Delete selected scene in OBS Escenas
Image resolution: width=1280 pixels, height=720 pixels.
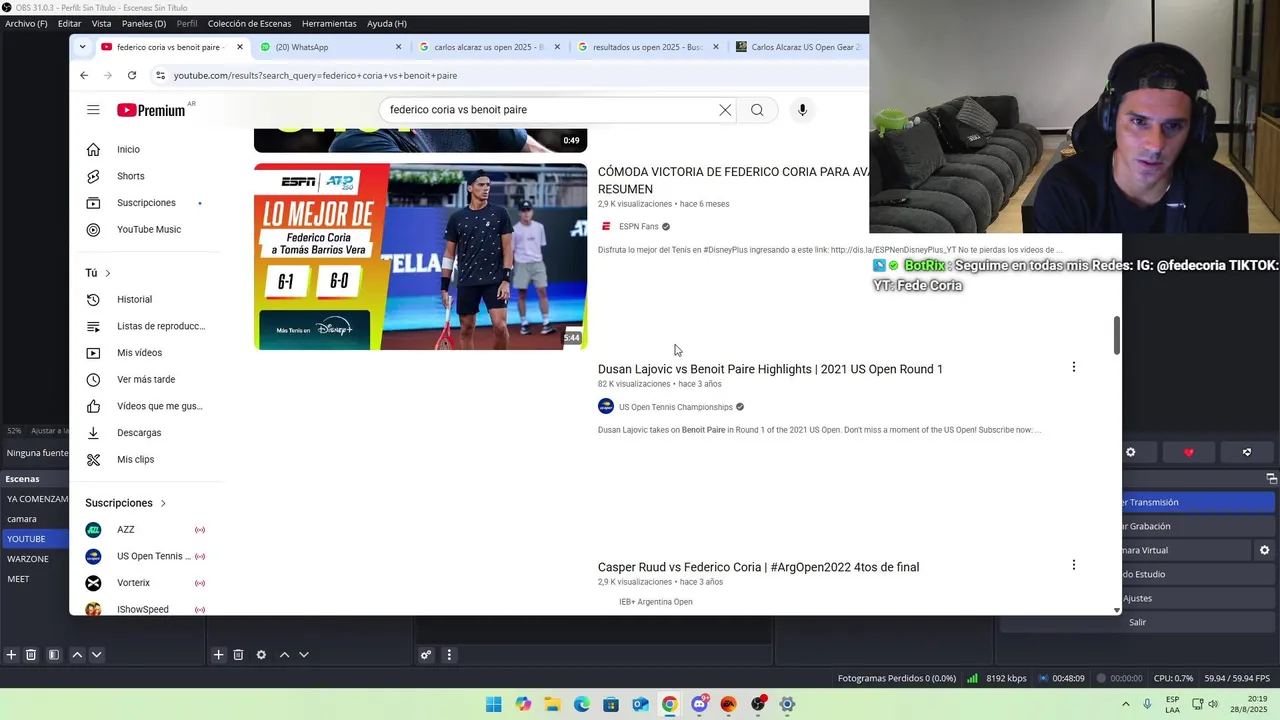click(x=31, y=655)
